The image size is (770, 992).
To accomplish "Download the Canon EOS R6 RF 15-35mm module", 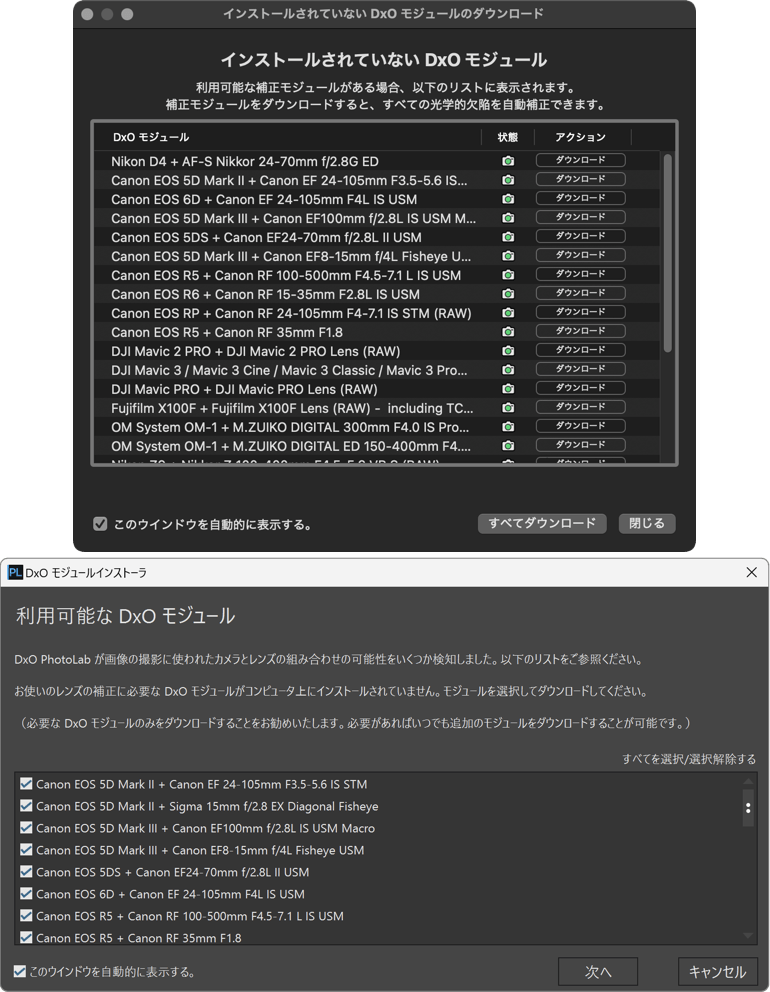I will [580, 293].
